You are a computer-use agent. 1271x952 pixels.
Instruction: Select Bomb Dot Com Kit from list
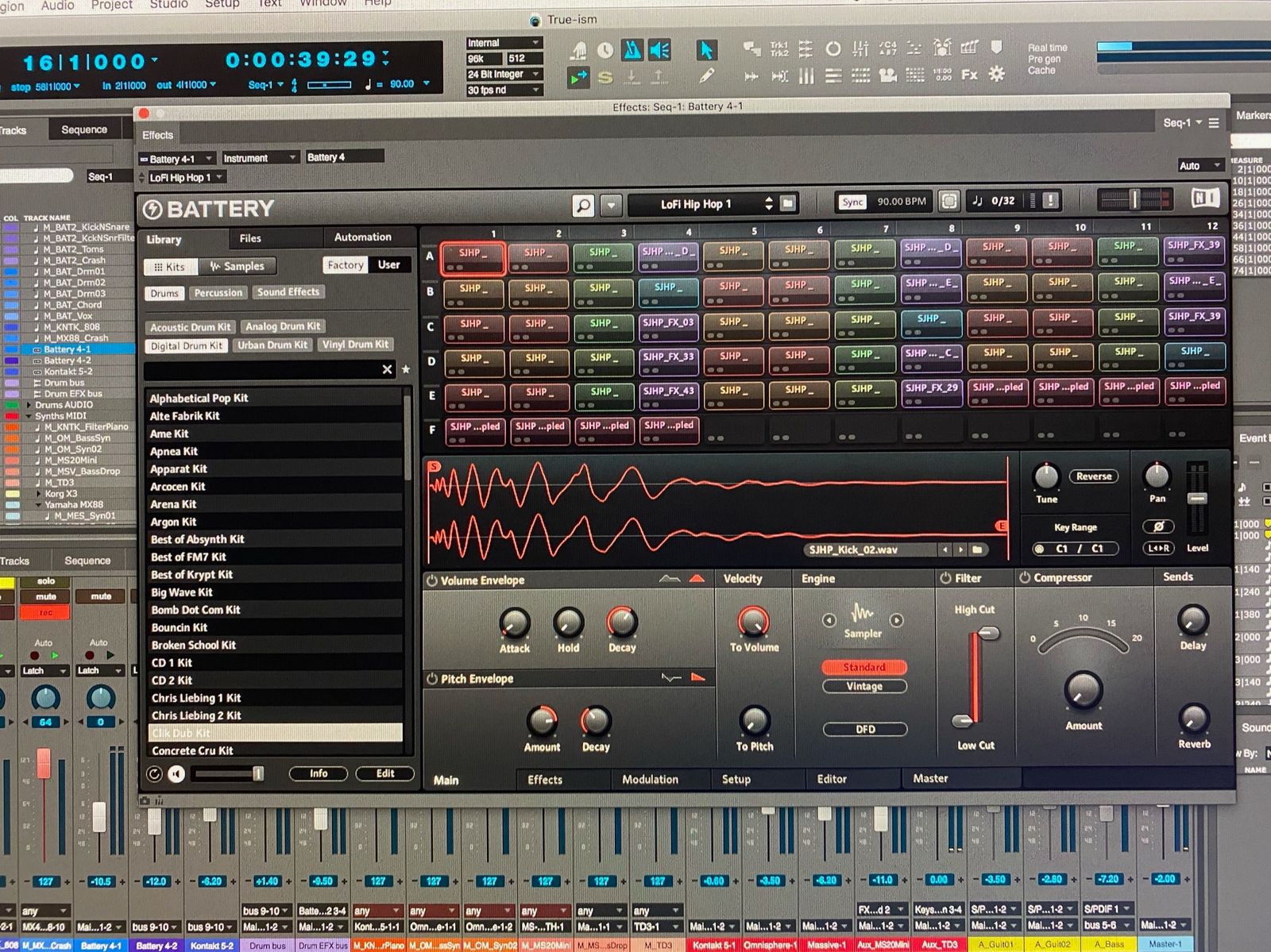coord(195,610)
